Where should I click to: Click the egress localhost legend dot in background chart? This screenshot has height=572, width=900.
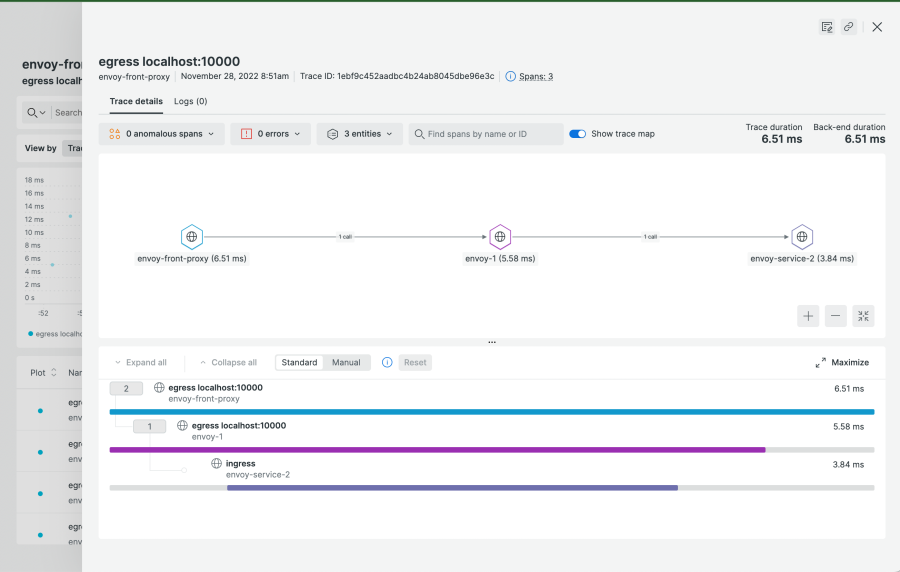[30, 333]
